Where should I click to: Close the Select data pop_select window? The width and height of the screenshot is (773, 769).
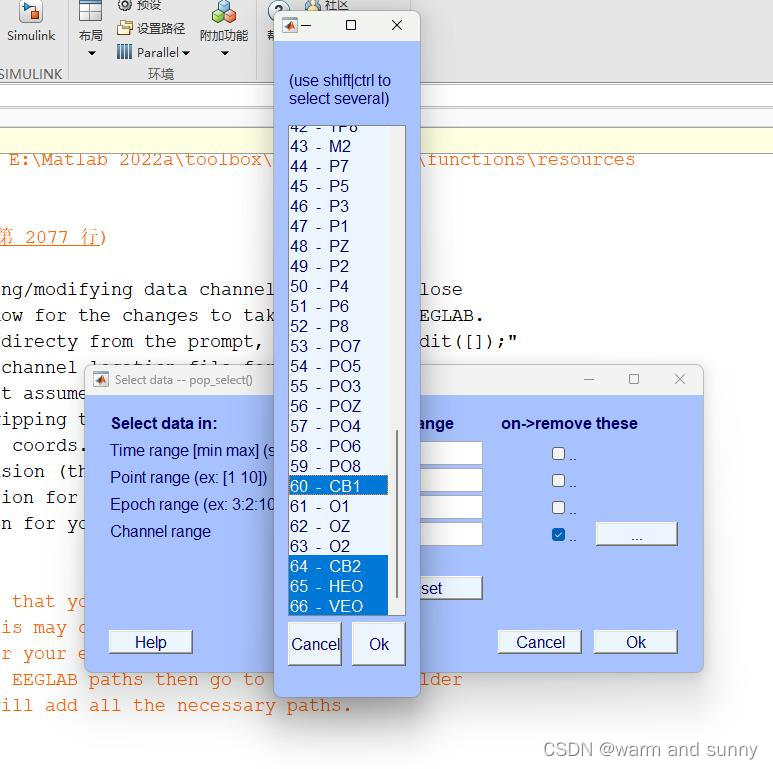(x=680, y=379)
